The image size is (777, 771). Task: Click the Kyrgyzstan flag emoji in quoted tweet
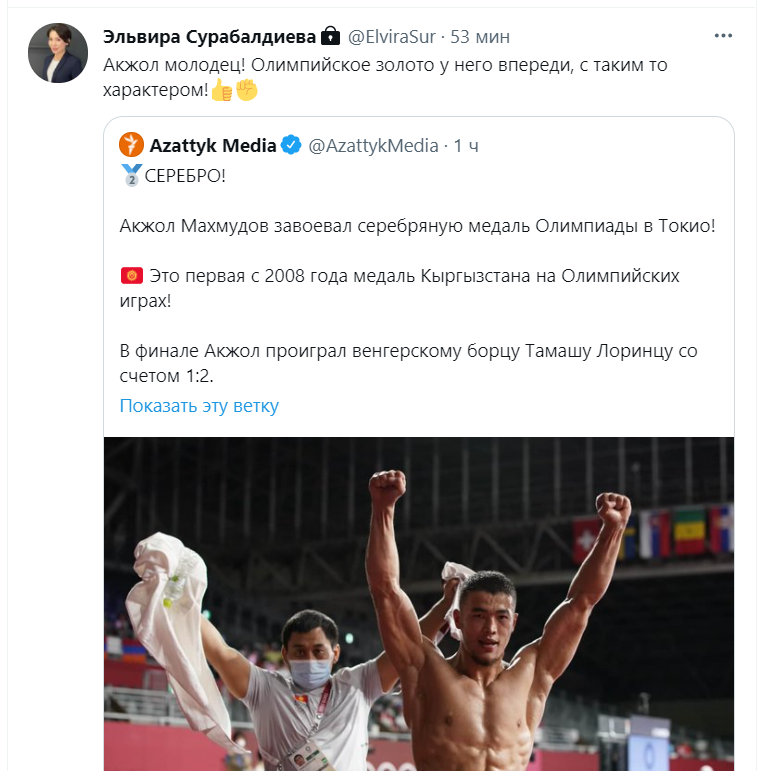point(130,274)
